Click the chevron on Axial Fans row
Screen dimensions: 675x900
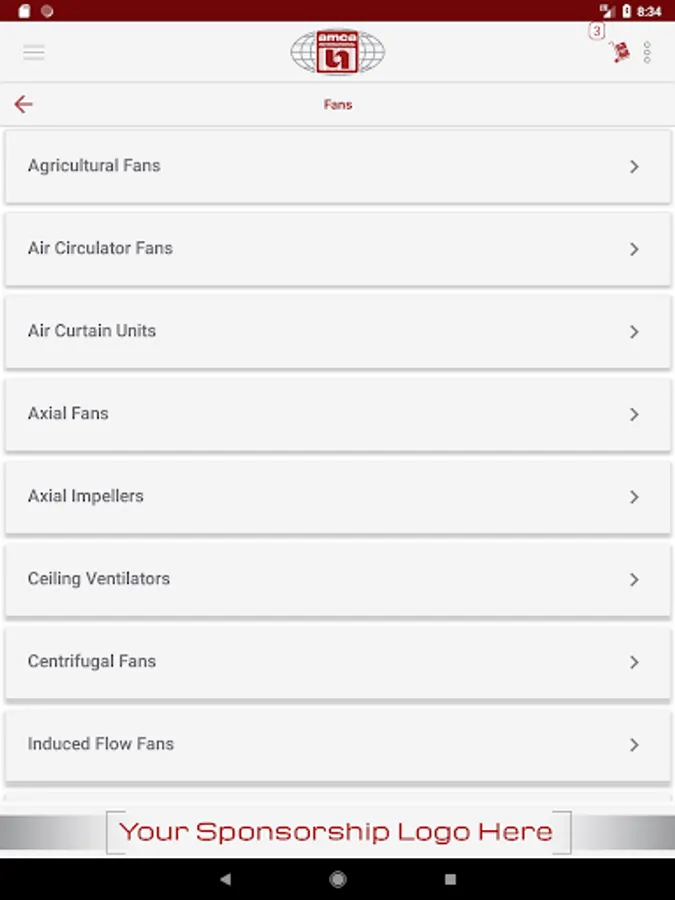pos(634,414)
